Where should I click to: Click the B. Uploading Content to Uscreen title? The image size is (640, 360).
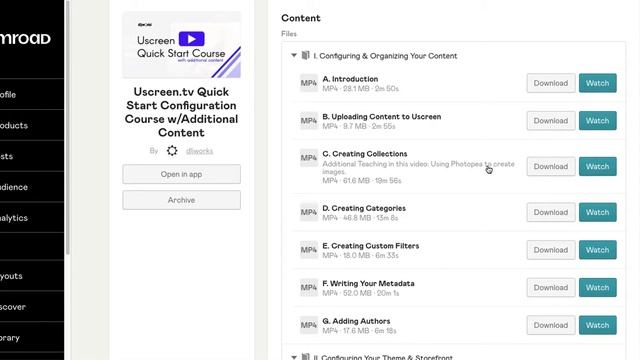(x=382, y=117)
